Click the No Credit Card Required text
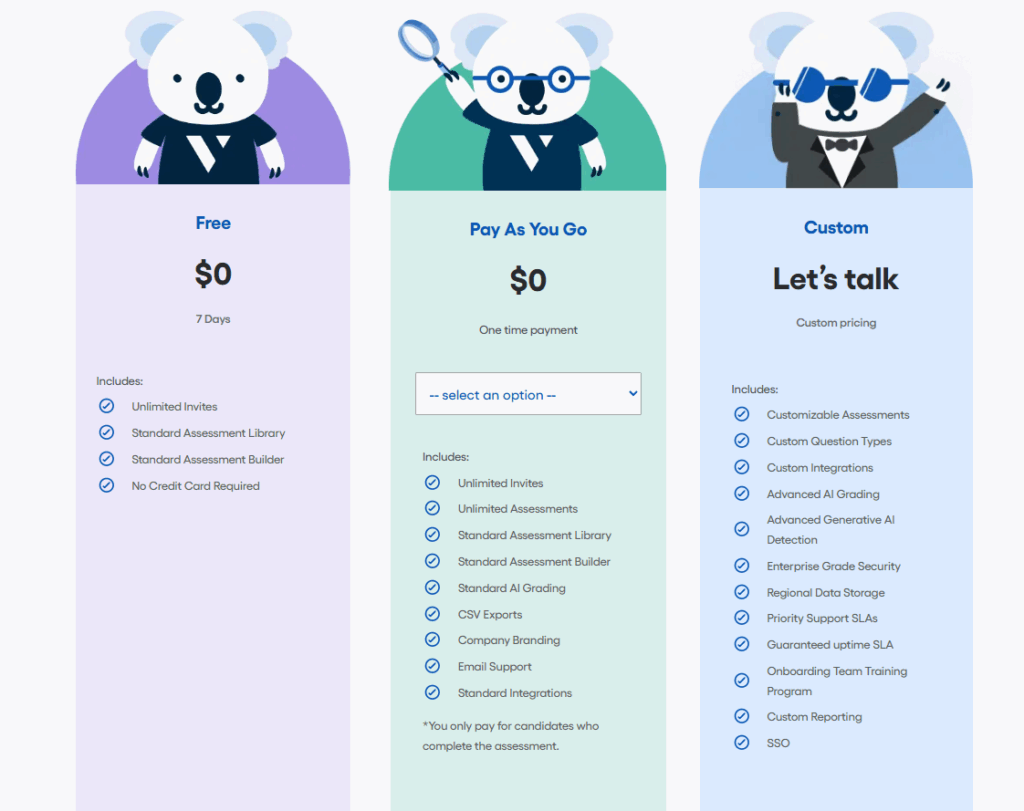Viewport: 1024px width, 811px height. [196, 486]
